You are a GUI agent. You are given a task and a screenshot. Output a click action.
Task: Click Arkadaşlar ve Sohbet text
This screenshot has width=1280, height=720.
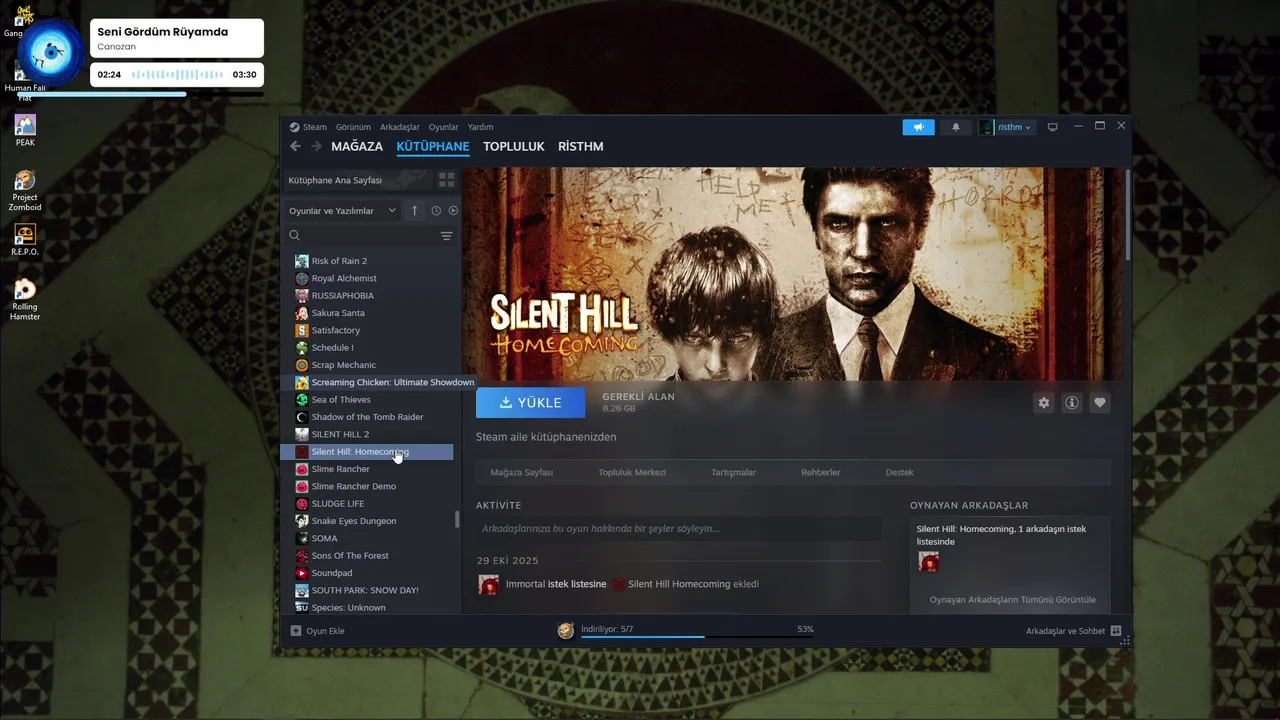tap(1066, 631)
